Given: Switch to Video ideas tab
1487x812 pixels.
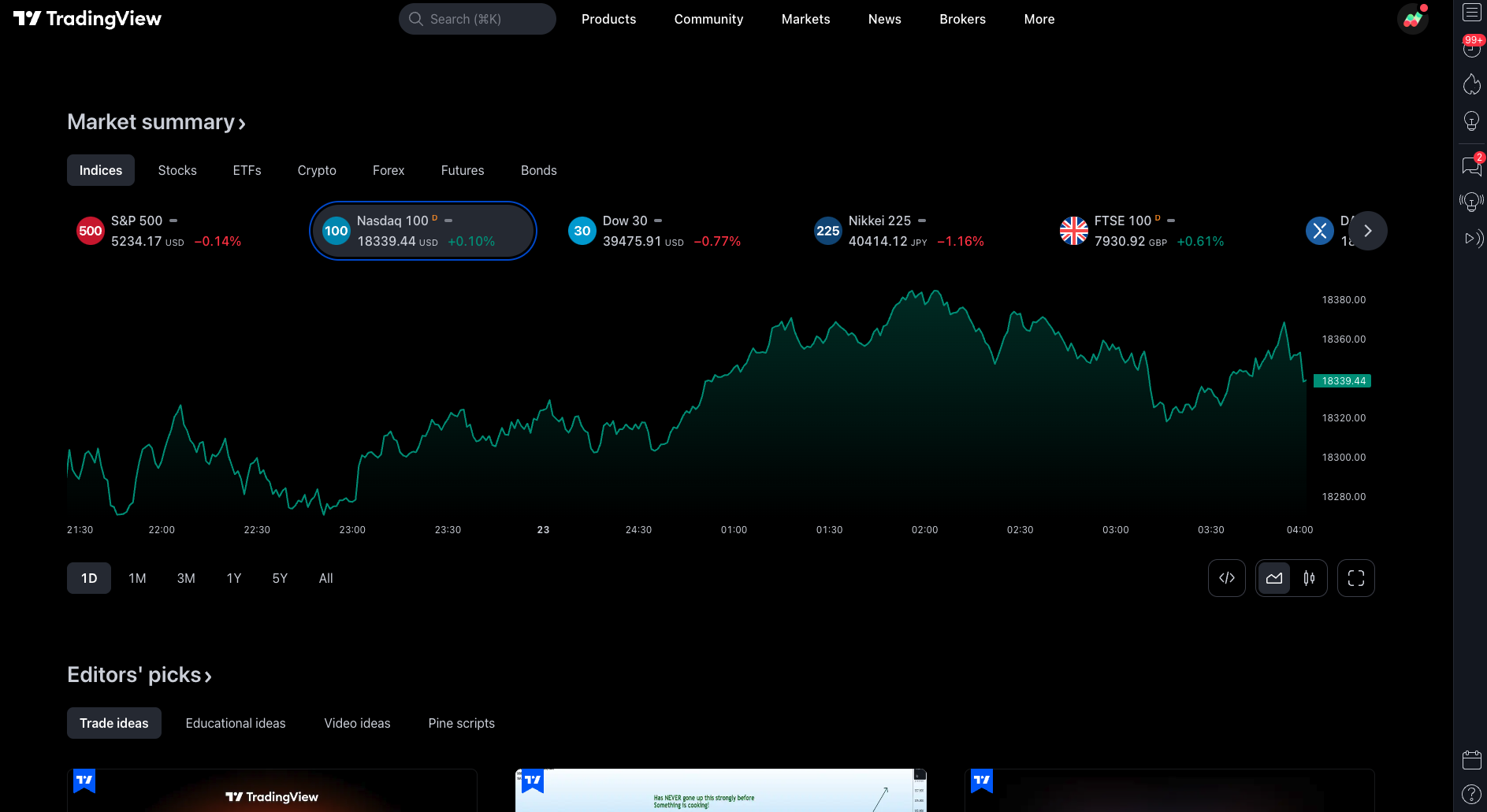Looking at the screenshot, I should [357, 723].
